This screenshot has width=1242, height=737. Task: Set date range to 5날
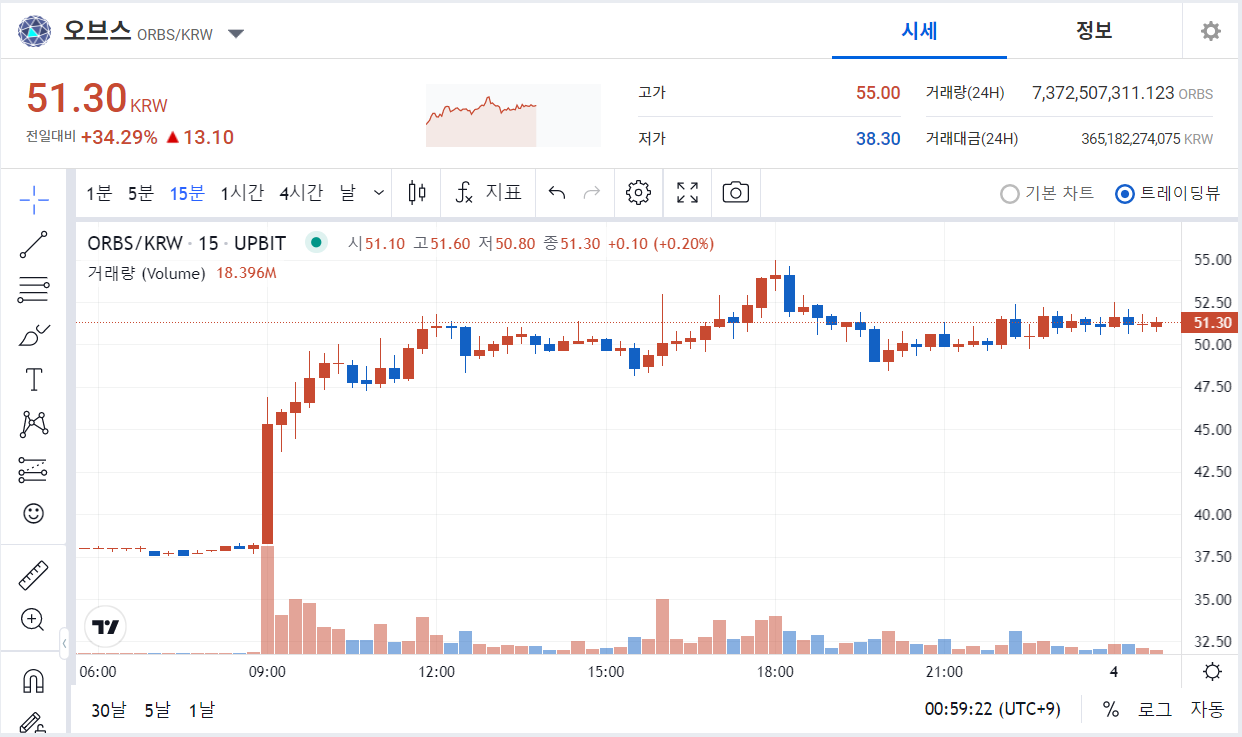(157, 710)
